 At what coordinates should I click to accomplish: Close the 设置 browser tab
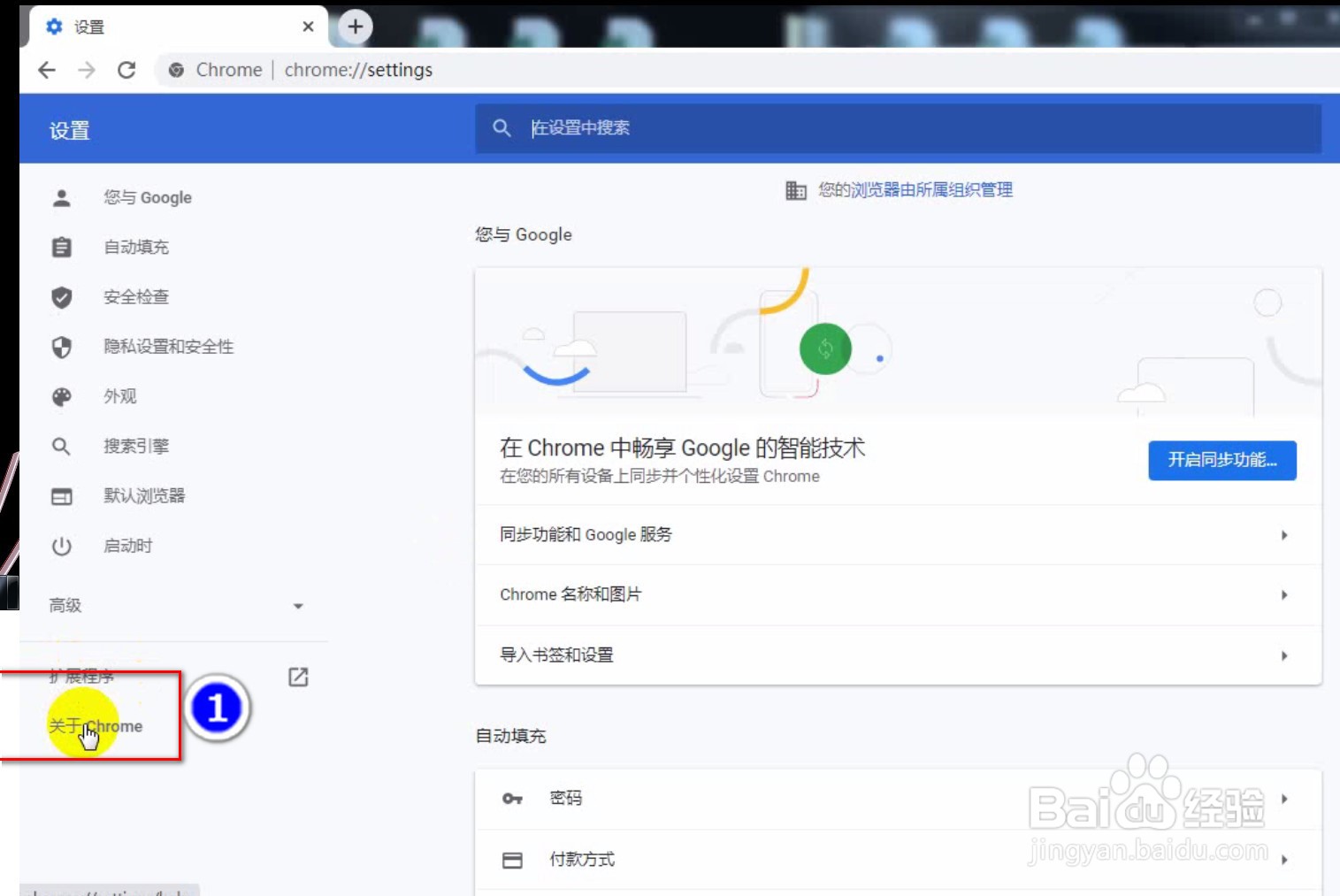tap(308, 27)
